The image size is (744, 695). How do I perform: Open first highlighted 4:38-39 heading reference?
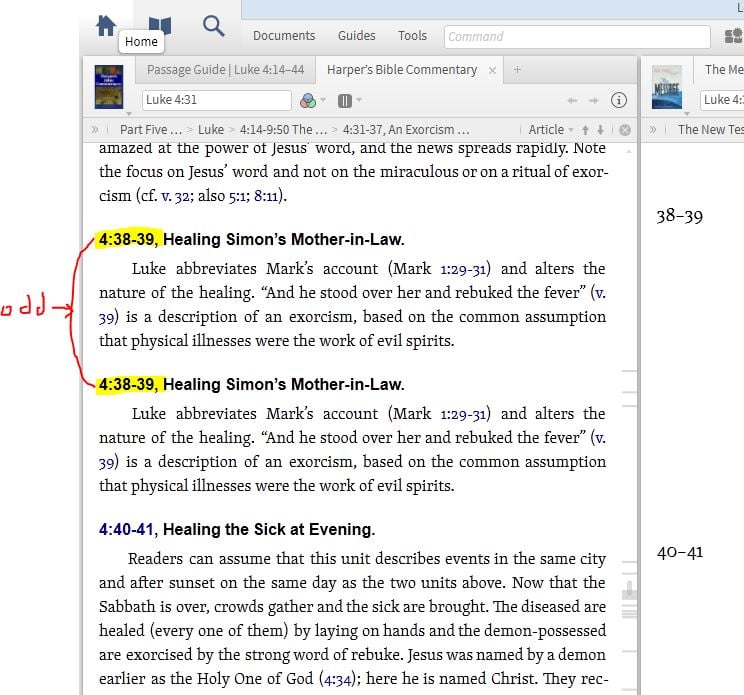click(x=127, y=240)
